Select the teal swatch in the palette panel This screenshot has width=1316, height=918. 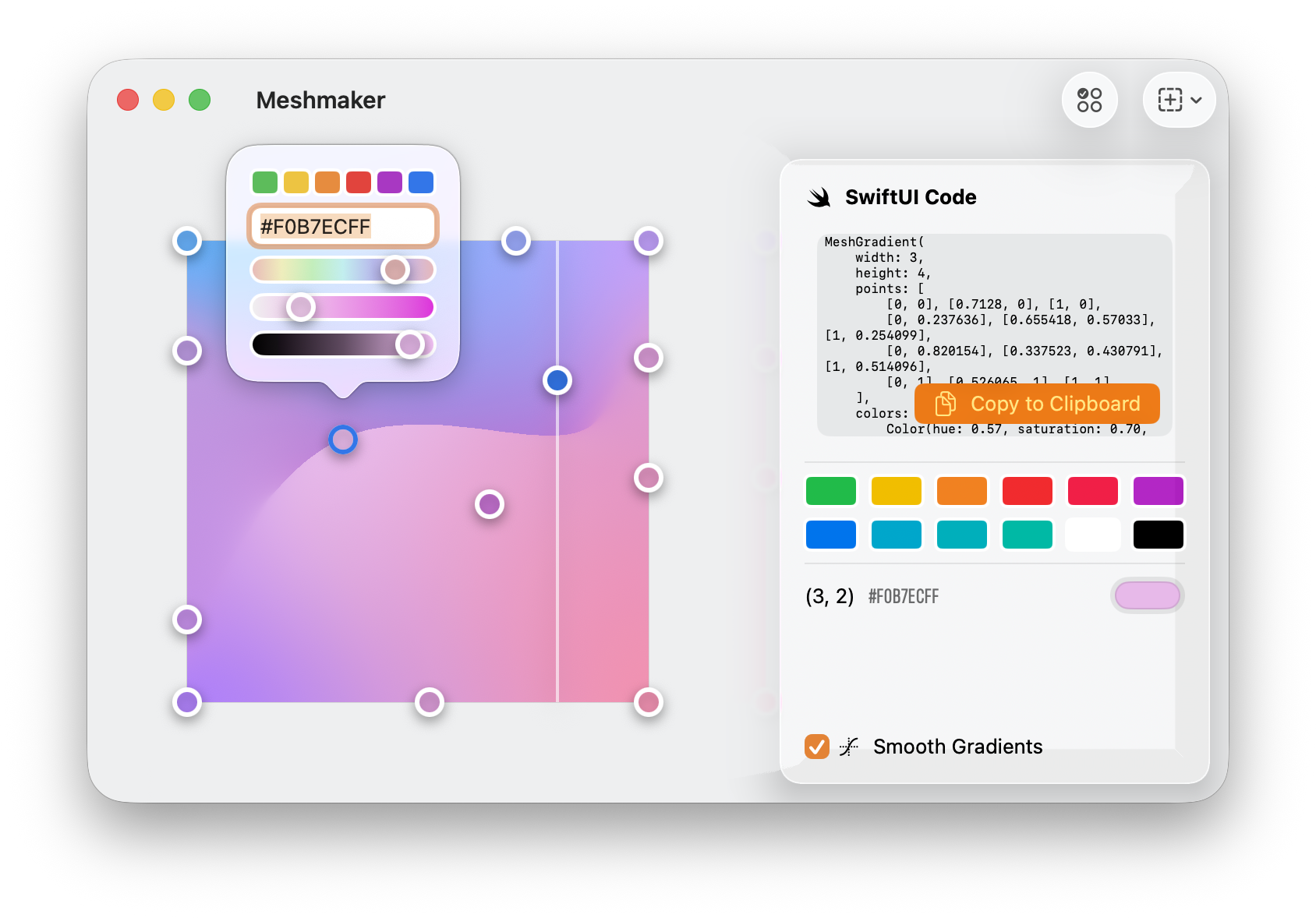pos(962,535)
